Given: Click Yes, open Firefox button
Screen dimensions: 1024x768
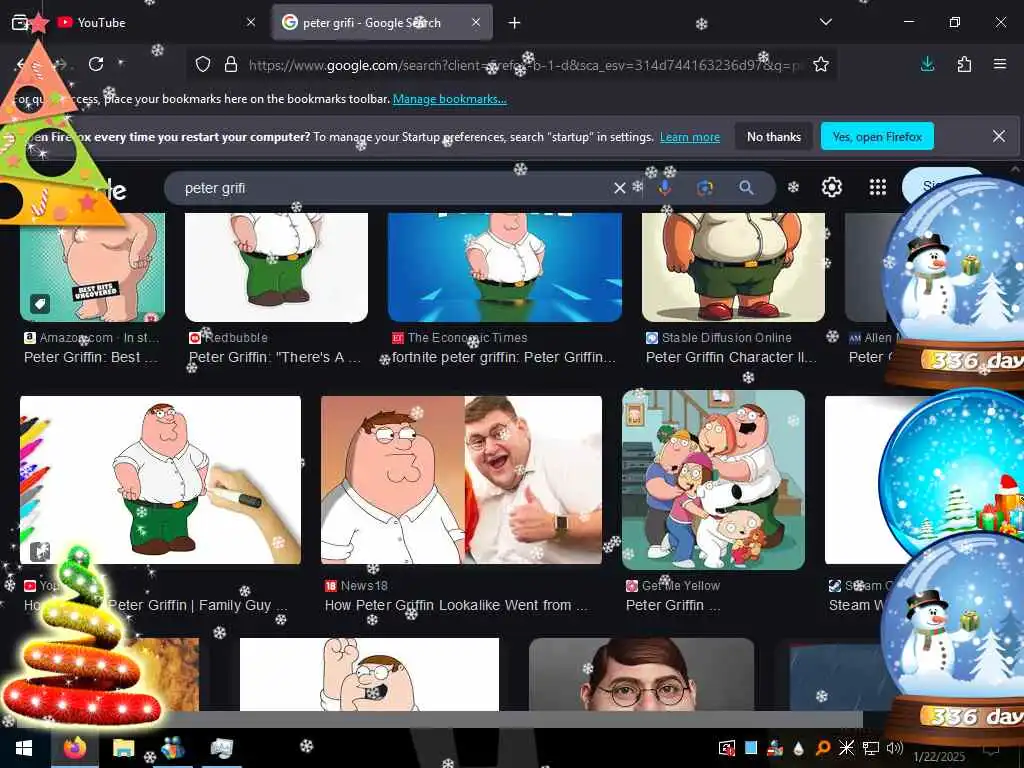Looking at the screenshot, I should pos(877,136).
